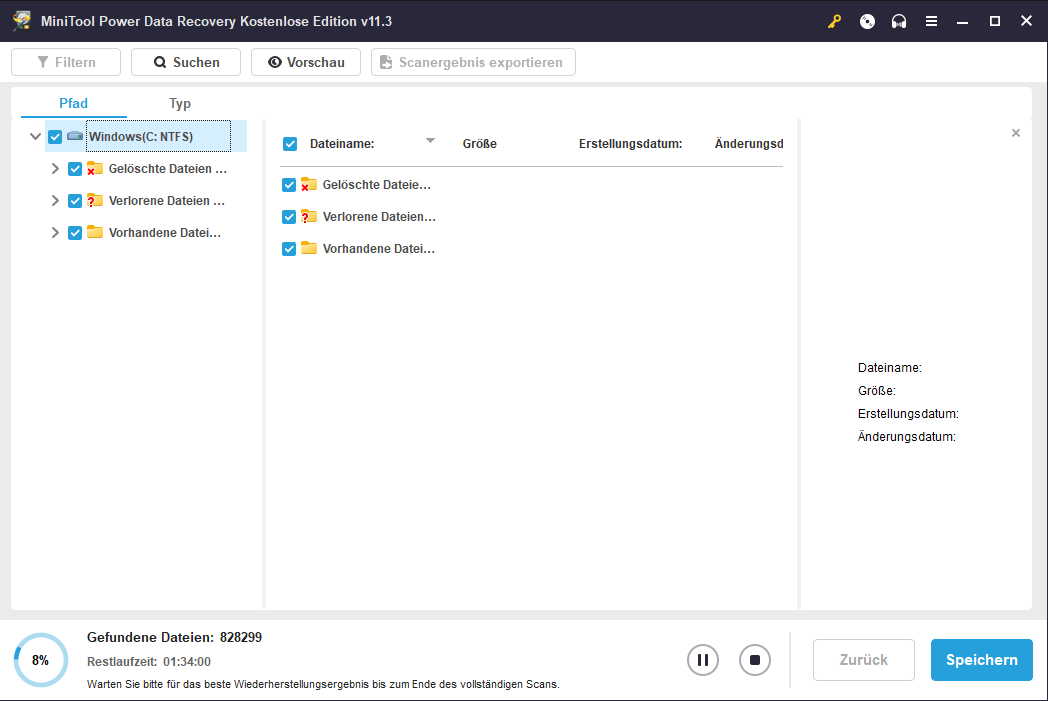The image size is (1048, 701).
Task: Toggle select-all checkbox beside Dateiname
Action: click(x=289, y=144)
